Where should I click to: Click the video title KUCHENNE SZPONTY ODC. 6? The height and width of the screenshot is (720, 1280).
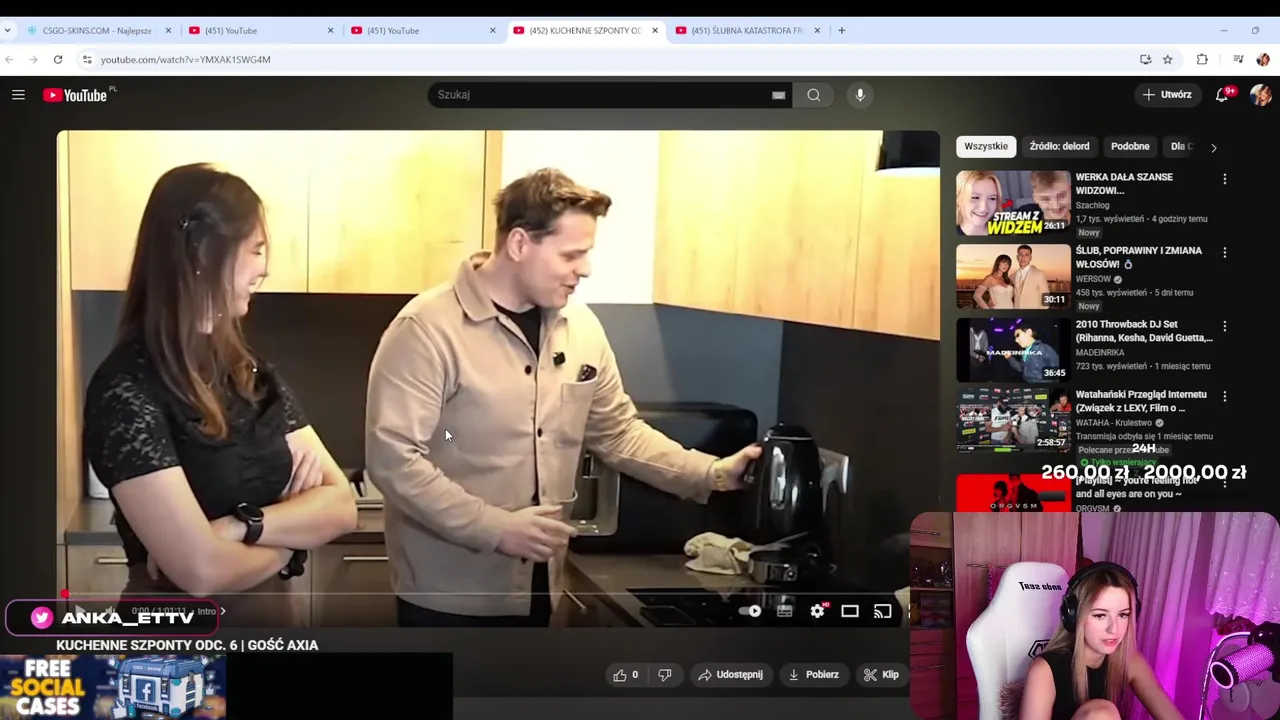point(187,645)
